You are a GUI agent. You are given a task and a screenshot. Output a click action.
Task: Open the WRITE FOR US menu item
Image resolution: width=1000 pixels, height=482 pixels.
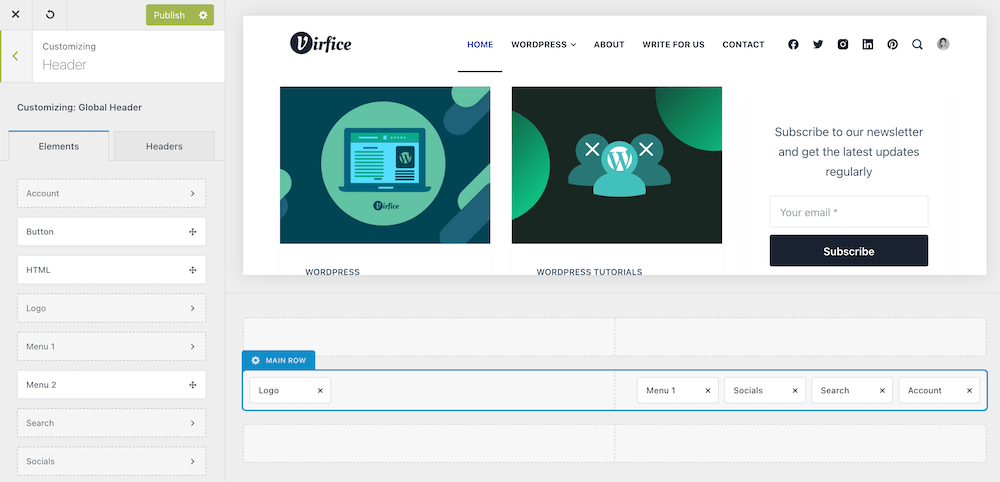pos(673,45)
